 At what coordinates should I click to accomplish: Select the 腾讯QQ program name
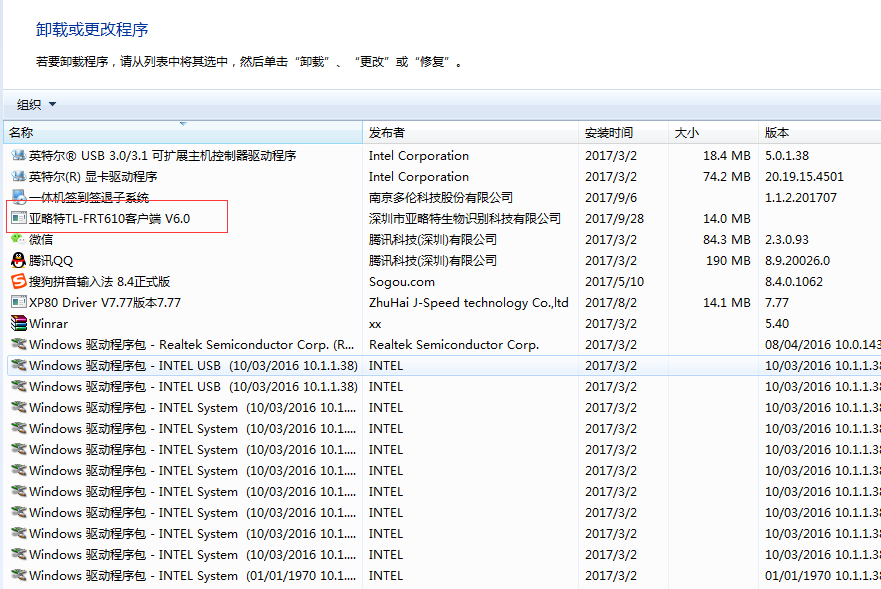point(51,261)
